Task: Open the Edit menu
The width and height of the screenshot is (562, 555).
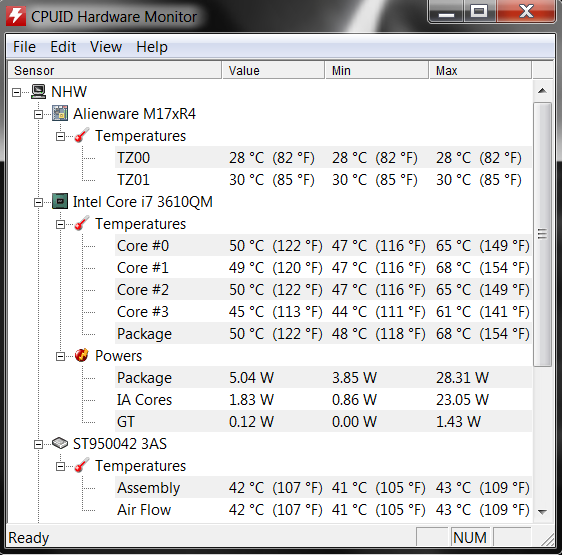Action: [63, 47]
